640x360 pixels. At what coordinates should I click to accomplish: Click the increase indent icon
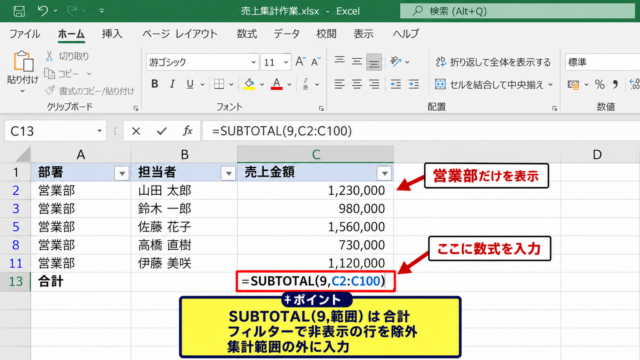pyautogui.click(x=413, y=84)
